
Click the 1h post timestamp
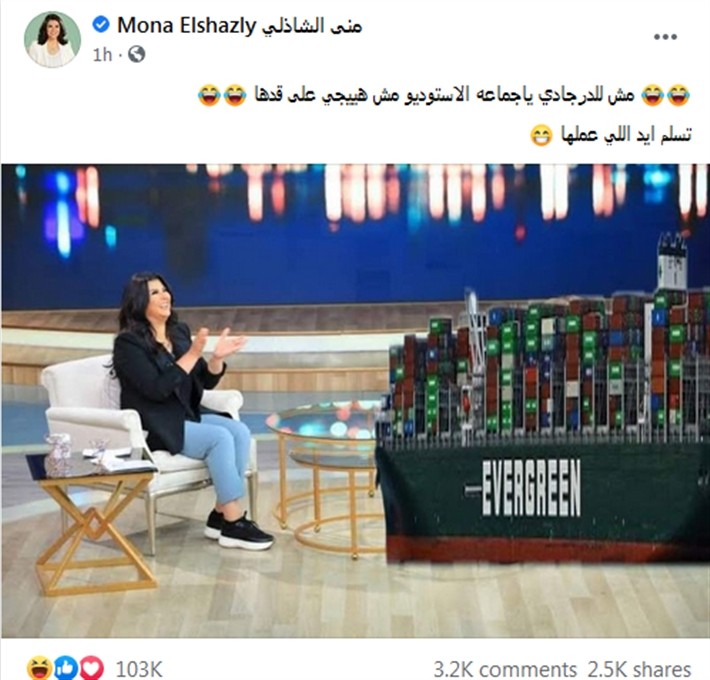point(102,55)
